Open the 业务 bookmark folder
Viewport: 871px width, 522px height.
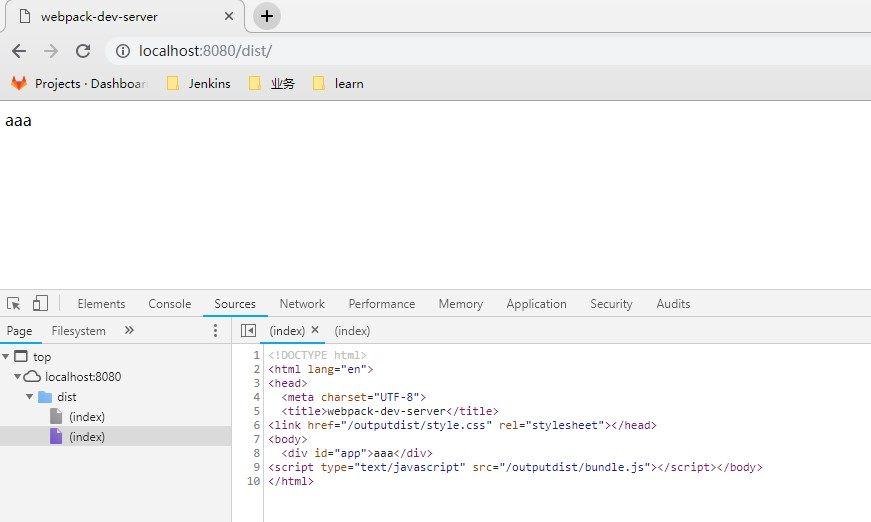272,83
